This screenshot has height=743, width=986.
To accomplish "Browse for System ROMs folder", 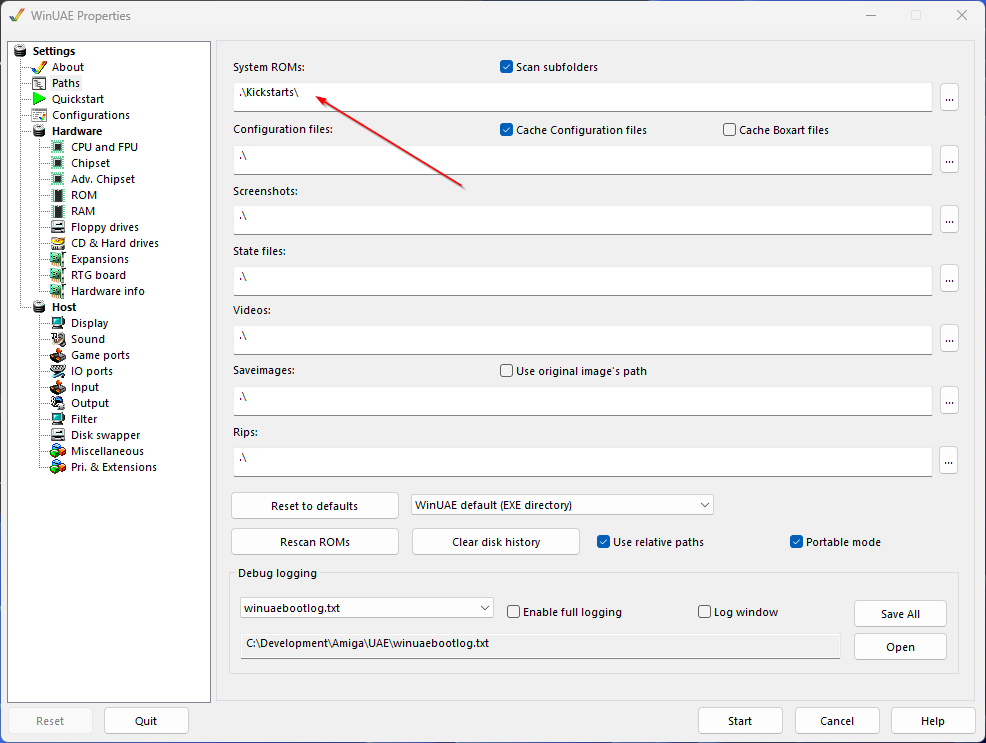I will 950,97.
